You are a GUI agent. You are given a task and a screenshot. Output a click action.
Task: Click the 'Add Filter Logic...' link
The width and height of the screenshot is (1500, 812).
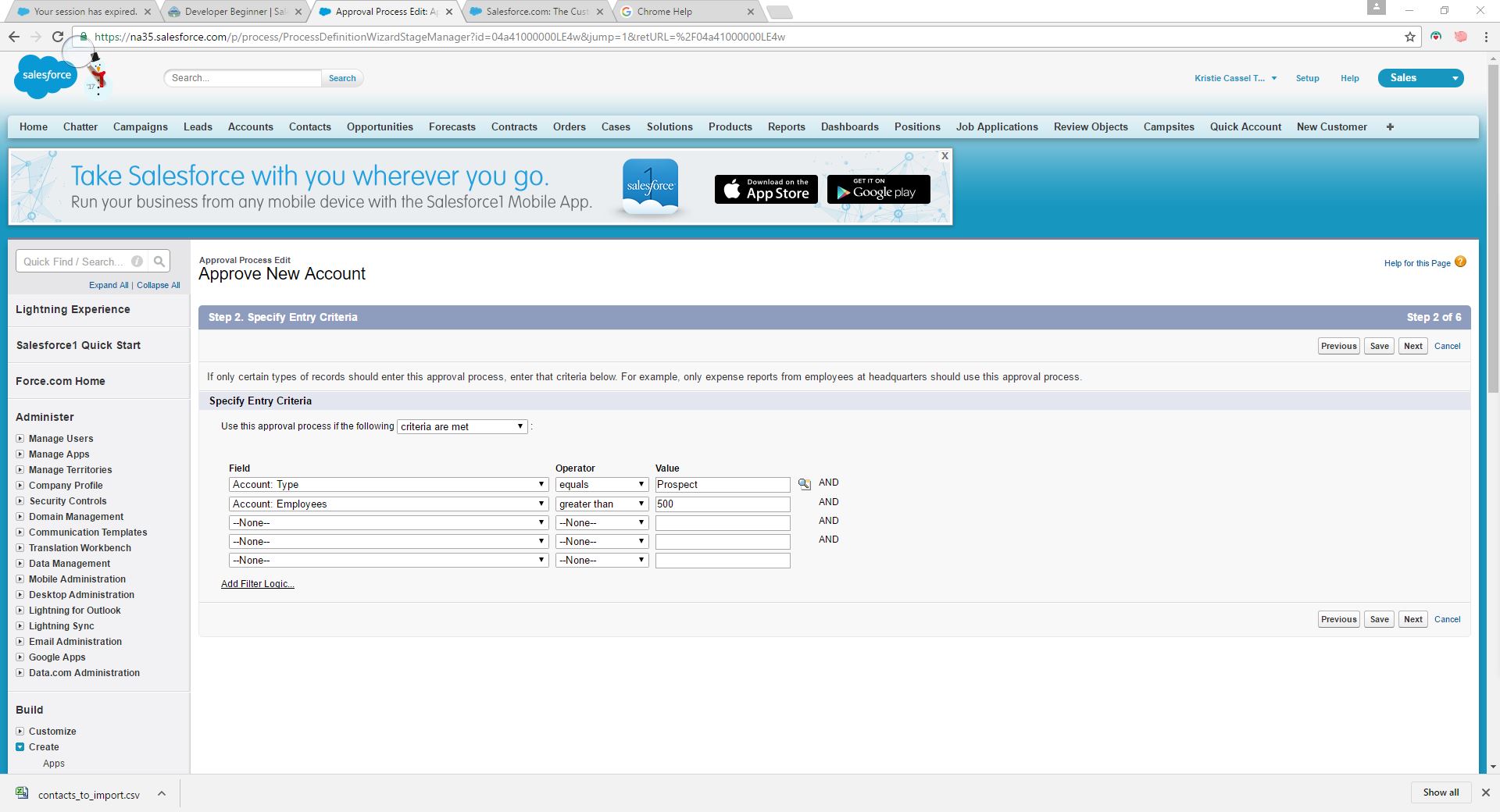pos(257,583)
